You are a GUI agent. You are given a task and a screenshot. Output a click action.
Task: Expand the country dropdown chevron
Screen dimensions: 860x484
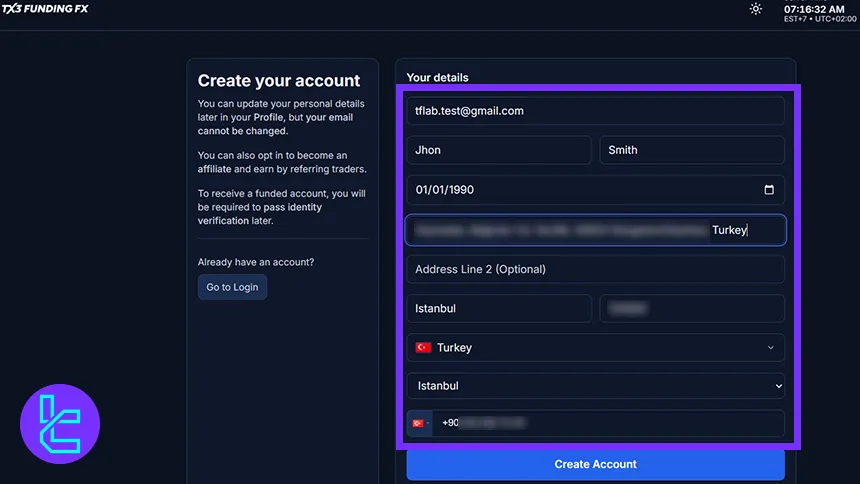770,348
